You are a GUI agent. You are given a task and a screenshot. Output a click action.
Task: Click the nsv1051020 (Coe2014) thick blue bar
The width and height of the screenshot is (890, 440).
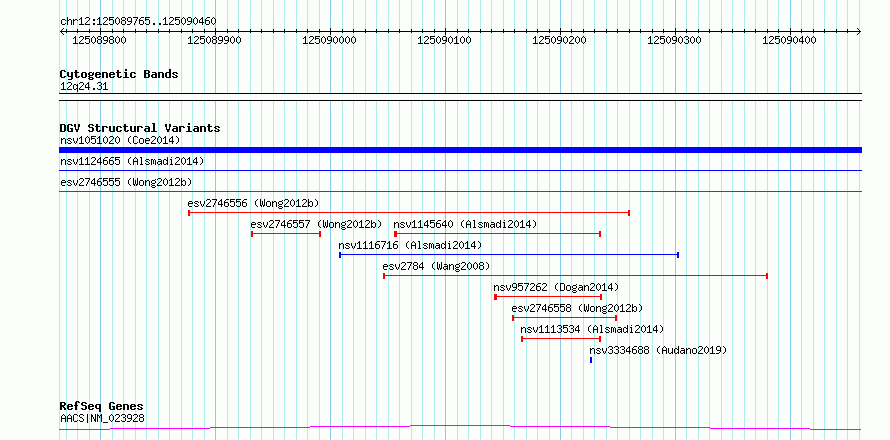pos(460,150)
